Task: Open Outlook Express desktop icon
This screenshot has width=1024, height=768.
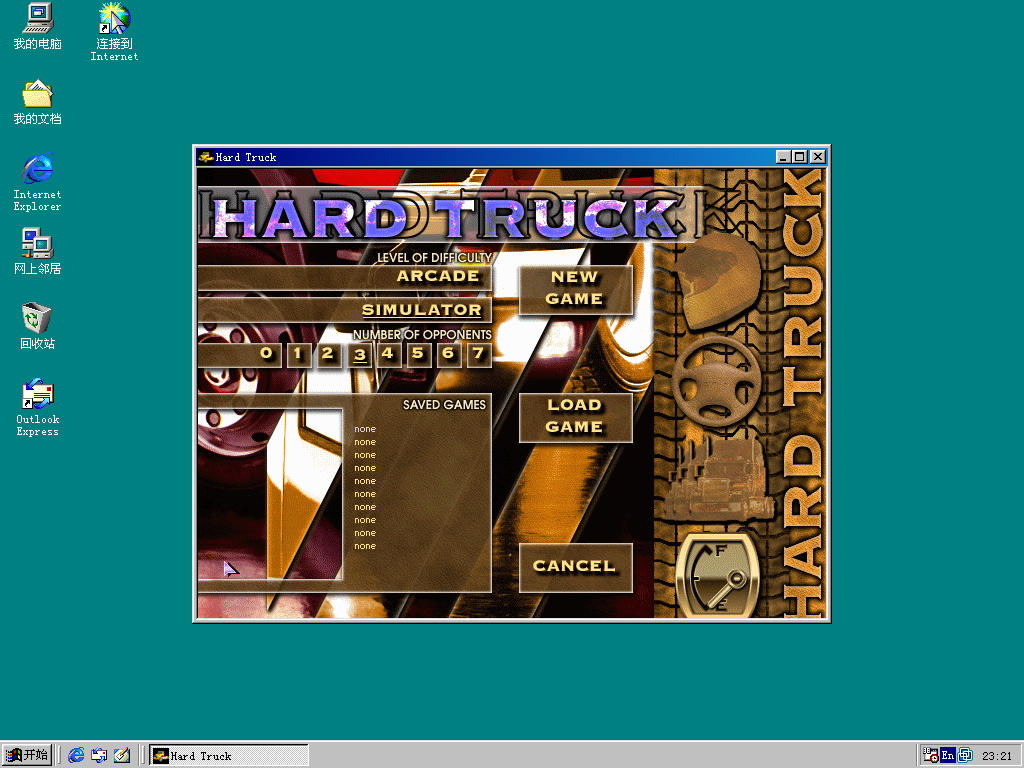Action: click(x=37, y=407)
